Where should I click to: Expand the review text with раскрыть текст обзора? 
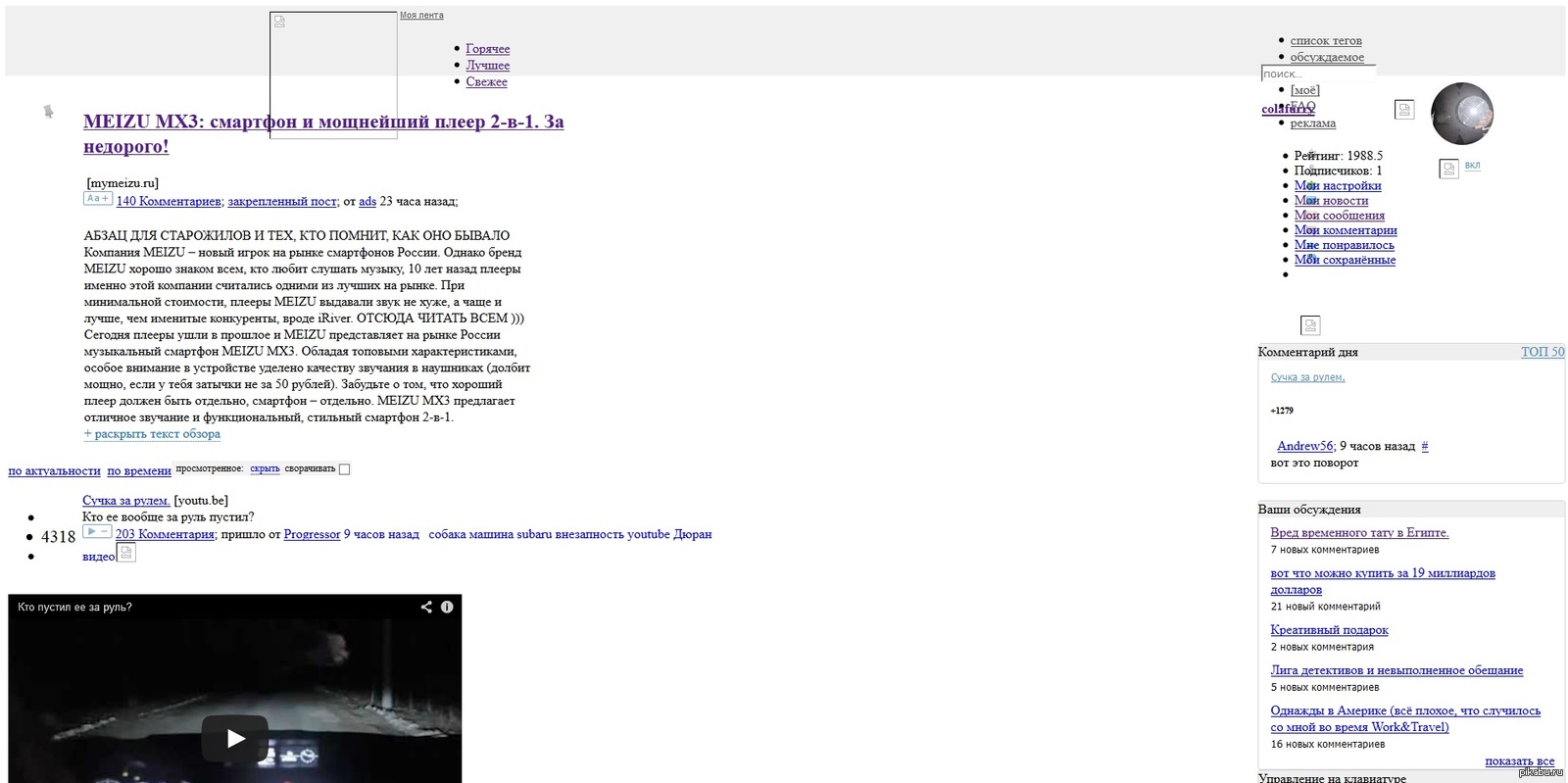152,434
